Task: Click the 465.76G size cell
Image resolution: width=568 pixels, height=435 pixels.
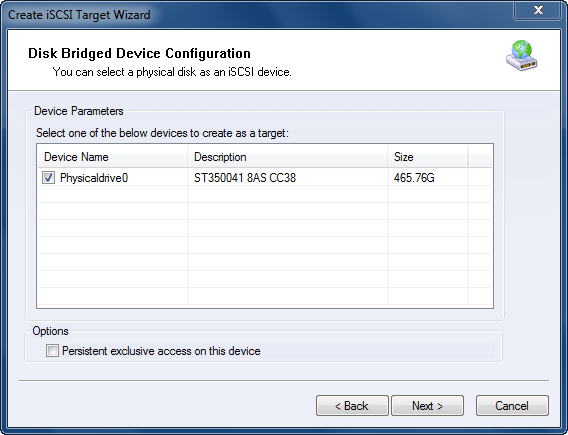Action: click(x=414, y=178)
